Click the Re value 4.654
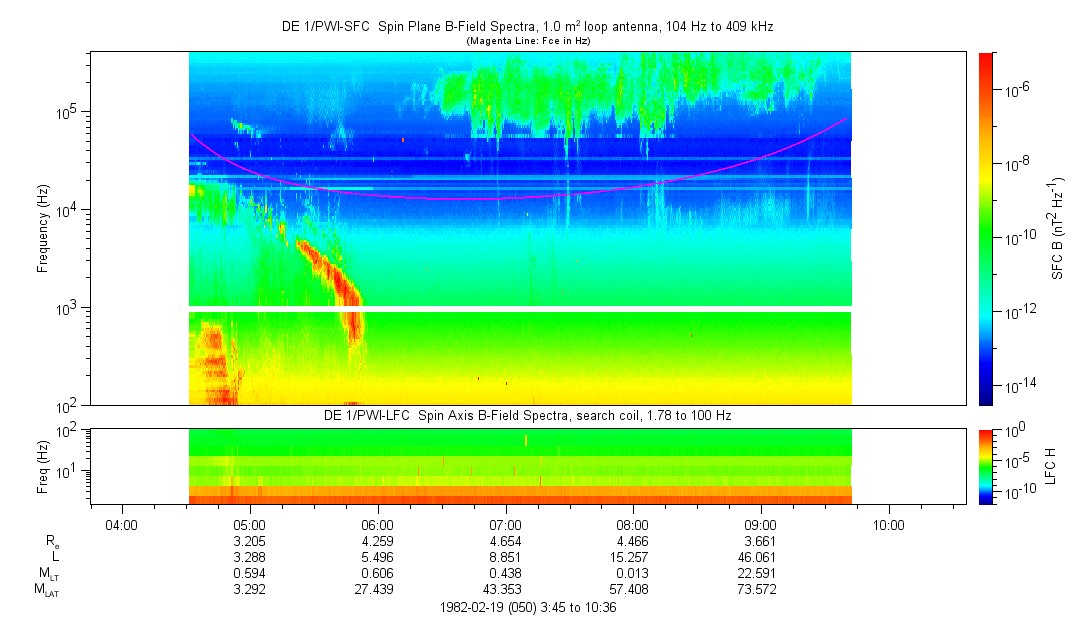 click(506, 541)
